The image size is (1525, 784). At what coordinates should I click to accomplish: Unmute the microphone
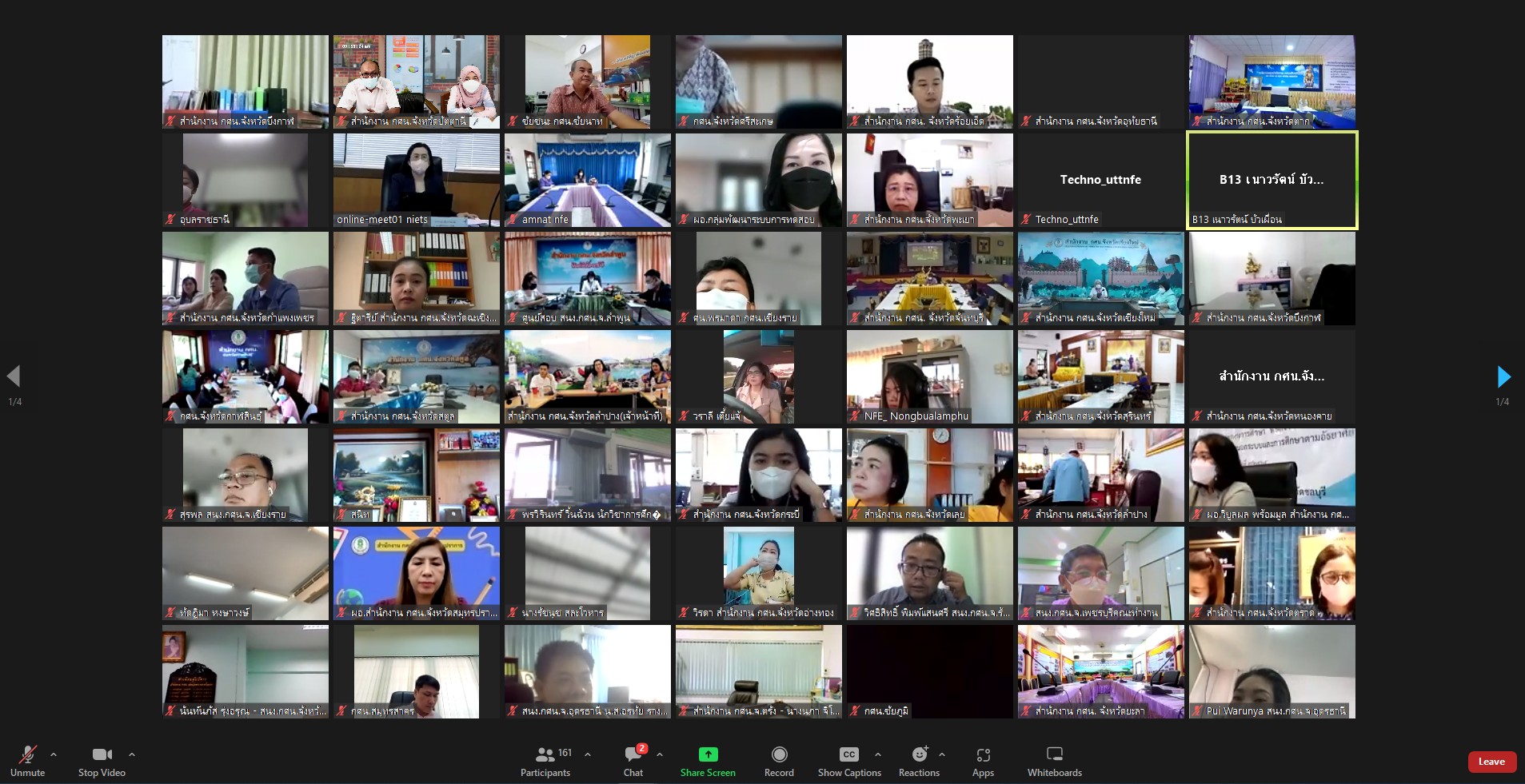click(x=27, y=761)
